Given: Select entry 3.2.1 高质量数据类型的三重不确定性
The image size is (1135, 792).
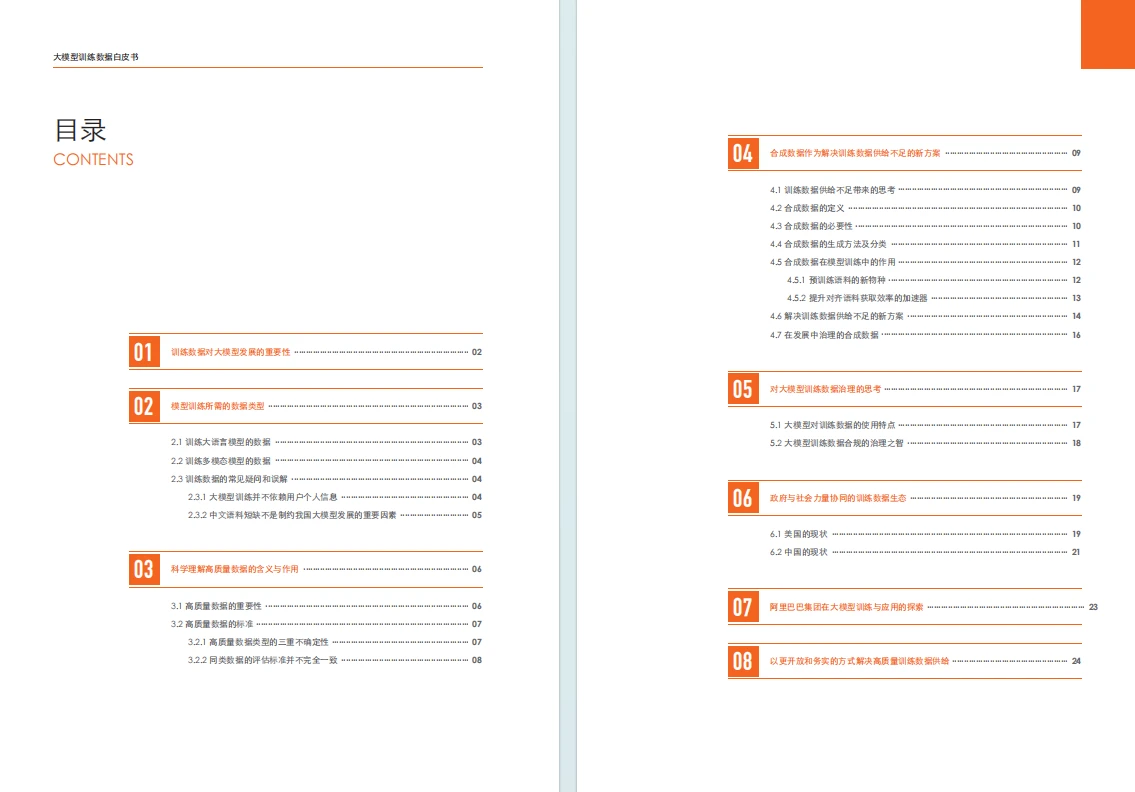Looking at the screenshot, I should [x=258, y=642].
